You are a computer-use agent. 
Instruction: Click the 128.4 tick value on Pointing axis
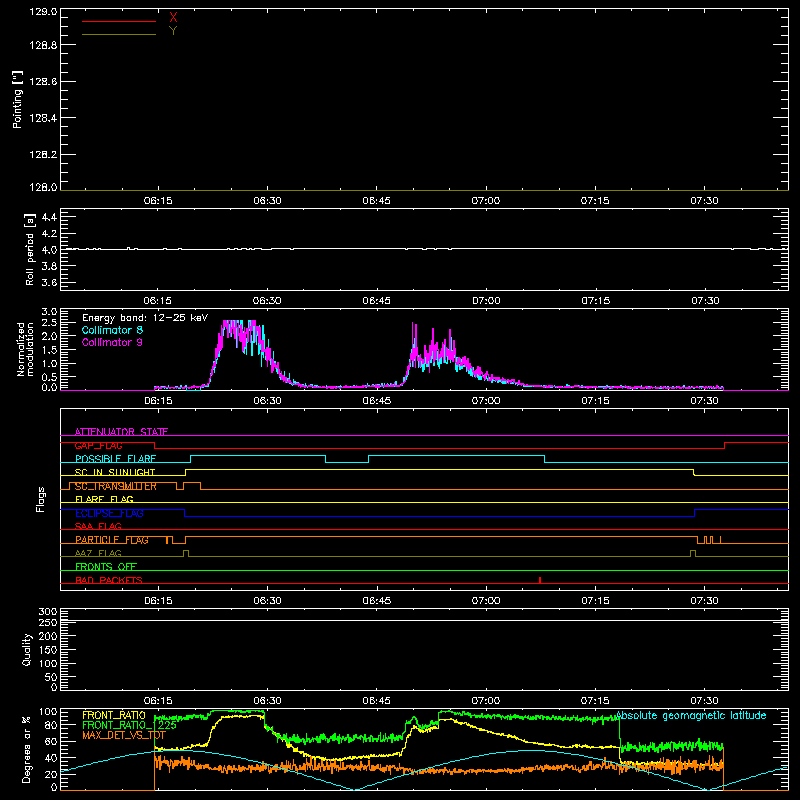(43, 118)
